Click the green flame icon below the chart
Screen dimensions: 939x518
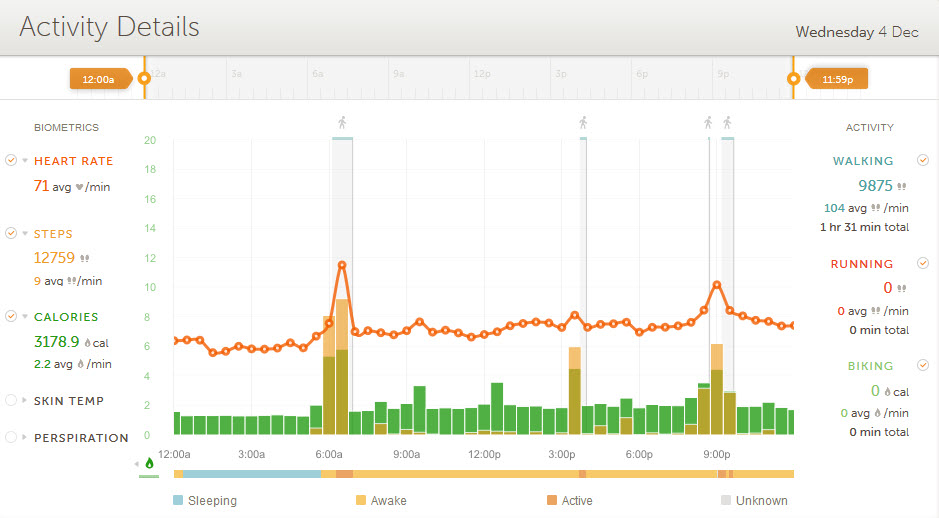pos(150,463)
